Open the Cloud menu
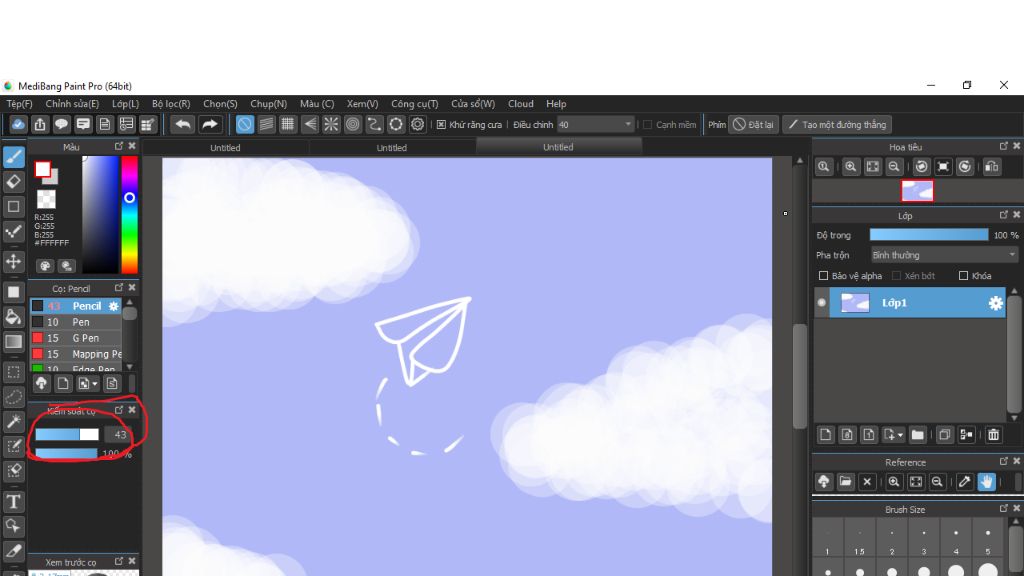 [x=520, y=104]
